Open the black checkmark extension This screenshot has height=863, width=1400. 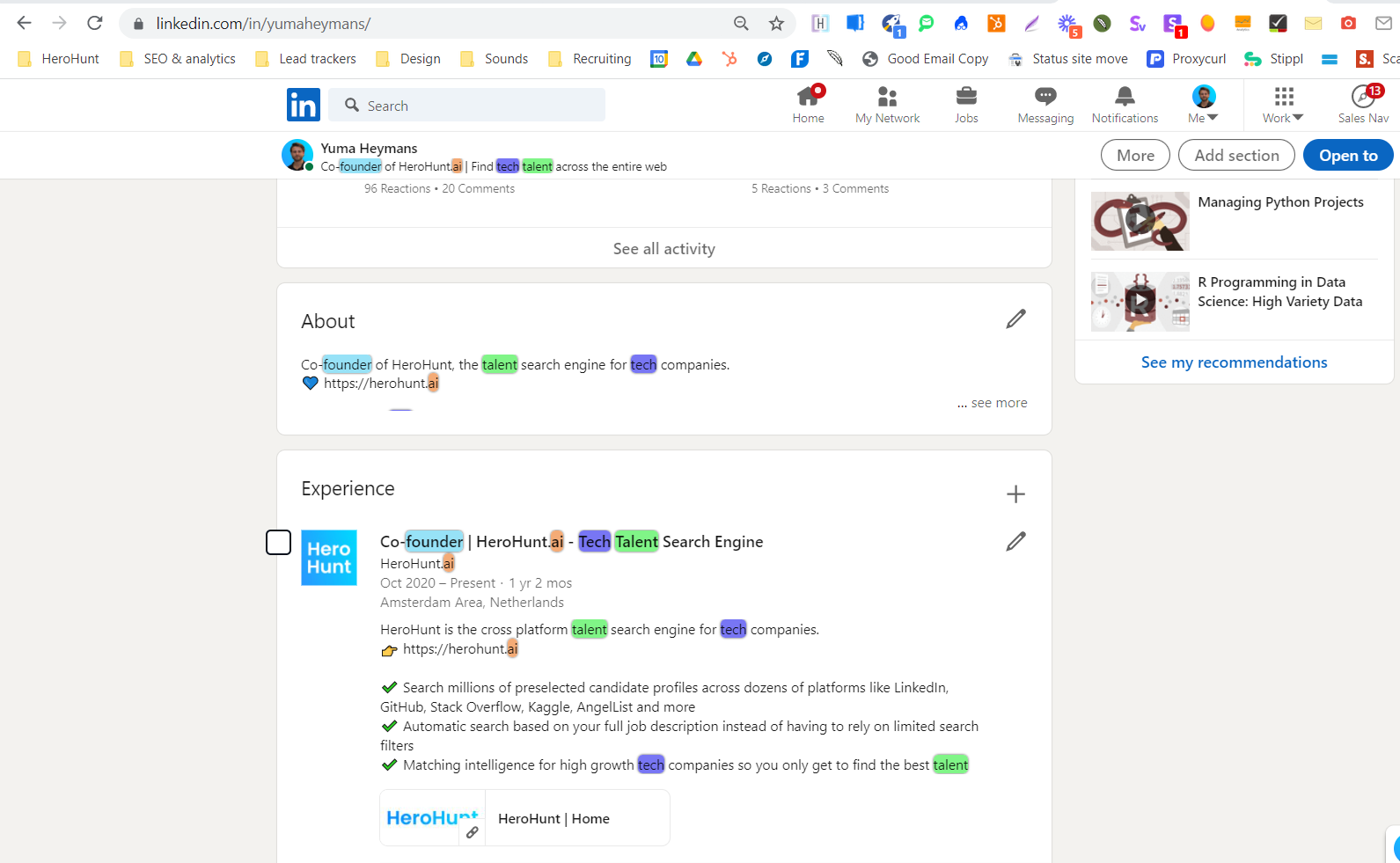pos(1278,24)
